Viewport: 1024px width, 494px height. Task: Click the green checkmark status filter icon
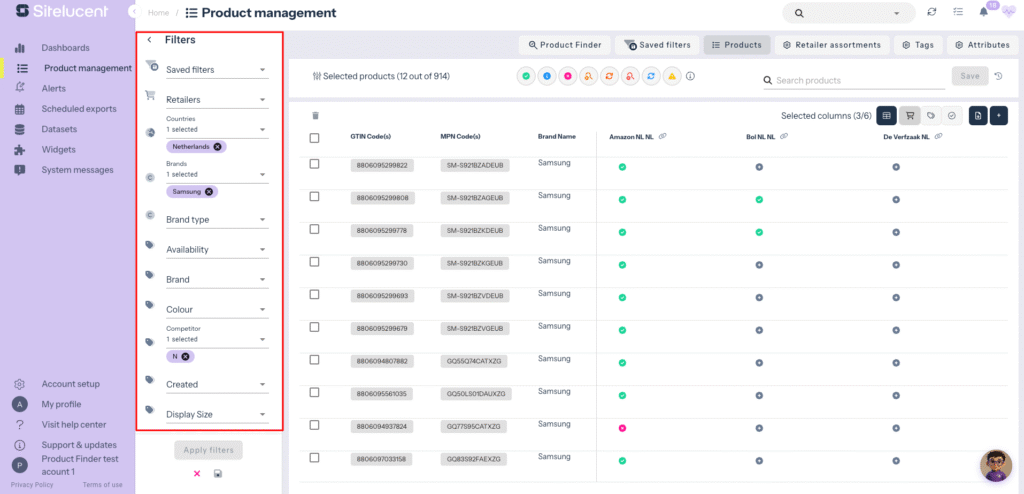pos(526,76)
